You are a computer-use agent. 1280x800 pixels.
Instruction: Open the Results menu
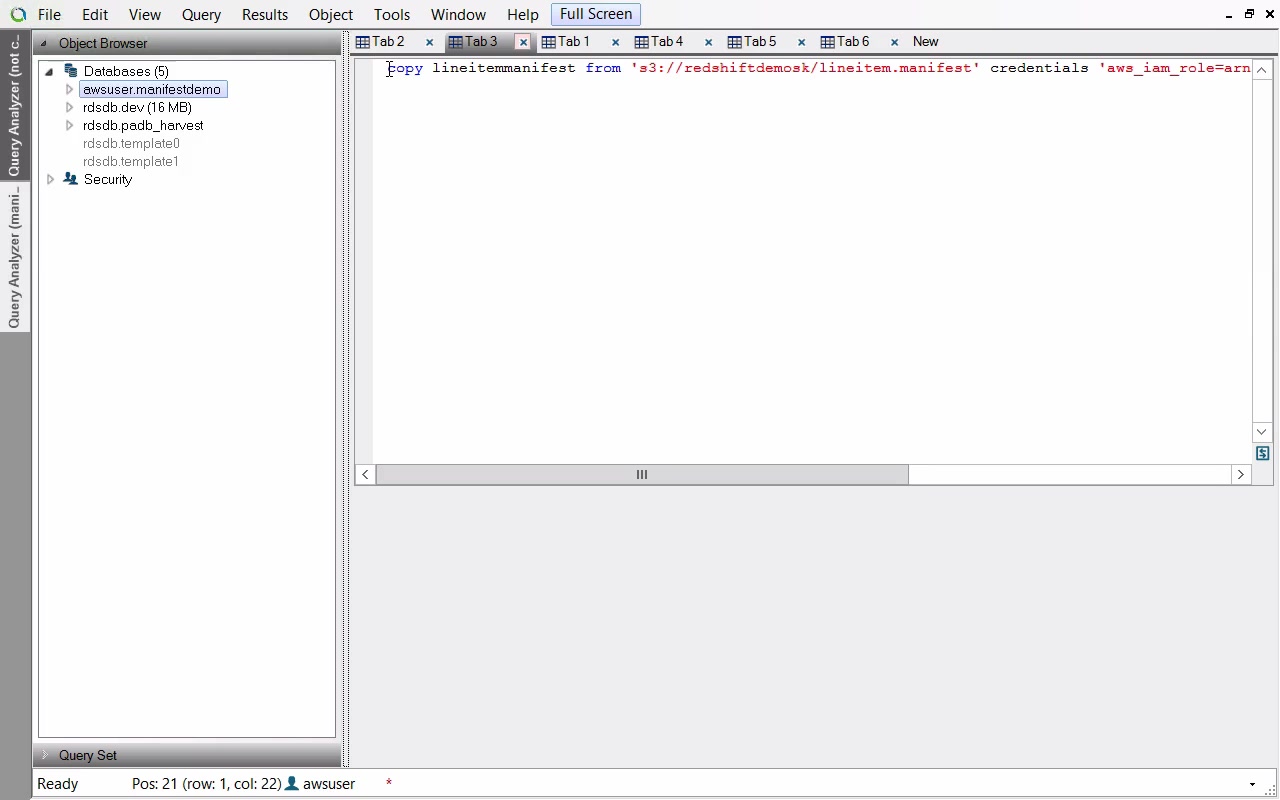click(265, 15)
